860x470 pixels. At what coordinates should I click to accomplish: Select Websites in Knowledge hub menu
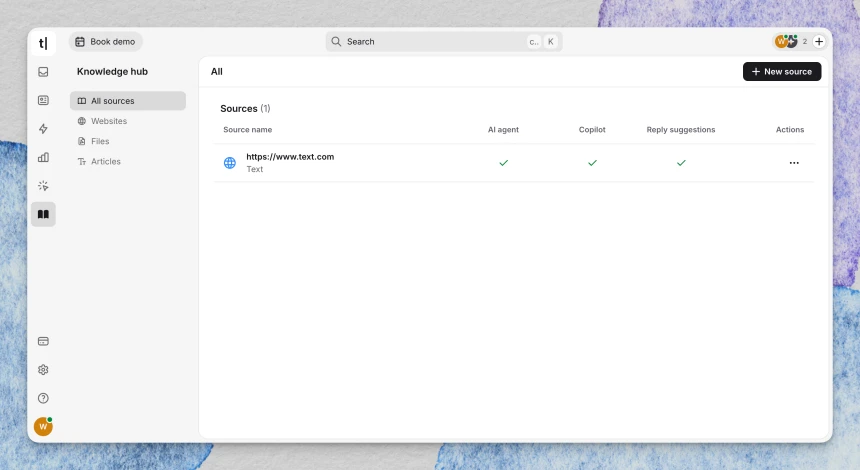tap(128, 121)
